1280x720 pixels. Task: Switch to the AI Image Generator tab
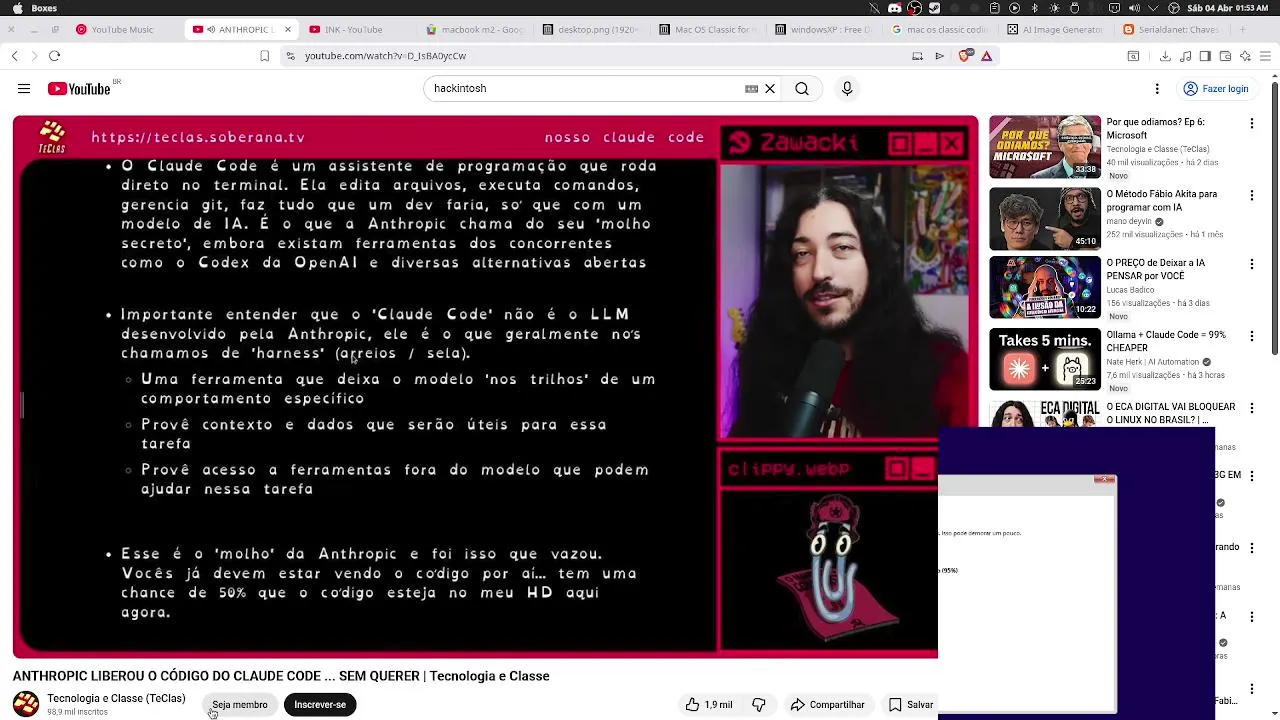click(1057, 29)
